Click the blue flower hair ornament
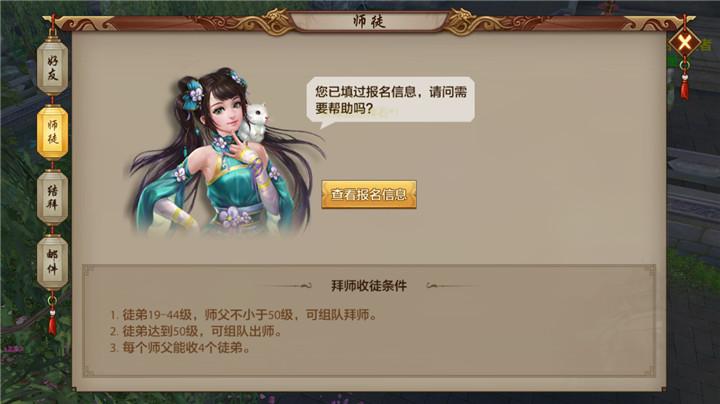Viewport: 720px width, 404px height. coord(193,95)
